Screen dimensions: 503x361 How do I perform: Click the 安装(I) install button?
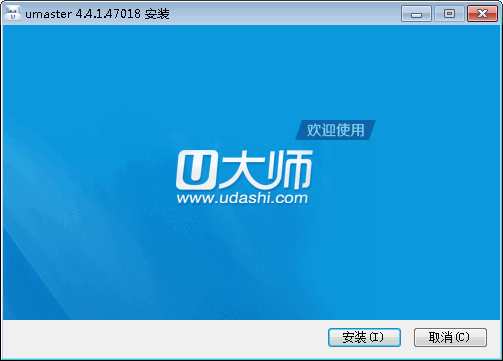tap(364, 337)
